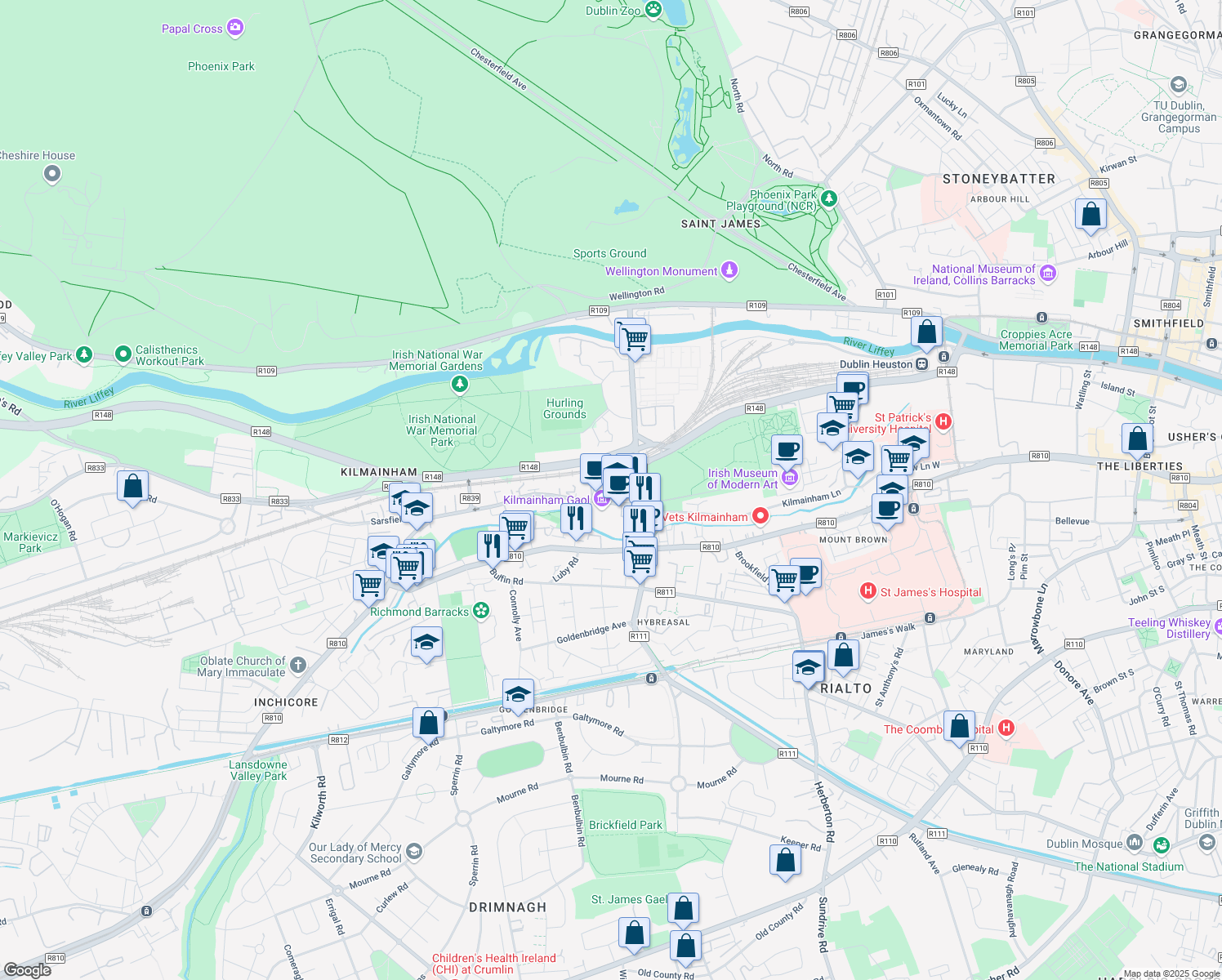Click the Richmond Barracks green pin
Viewport: 1222px width, 980px height.
(x=481, y=610)
